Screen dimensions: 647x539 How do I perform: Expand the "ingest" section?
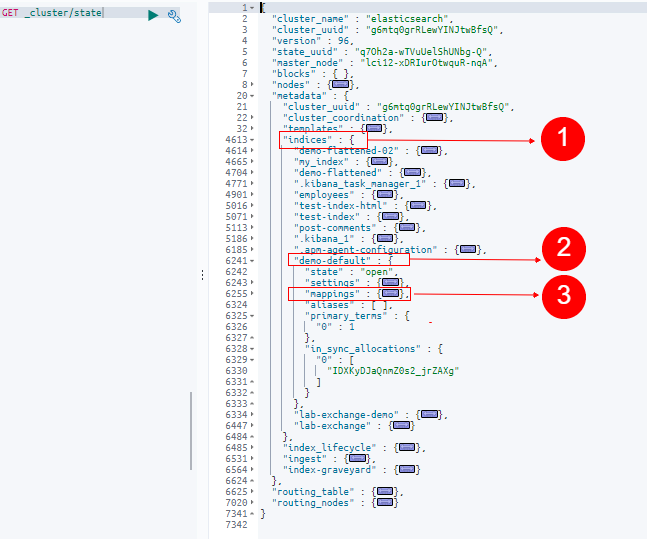pyautogui.click(x=252, y=459)
